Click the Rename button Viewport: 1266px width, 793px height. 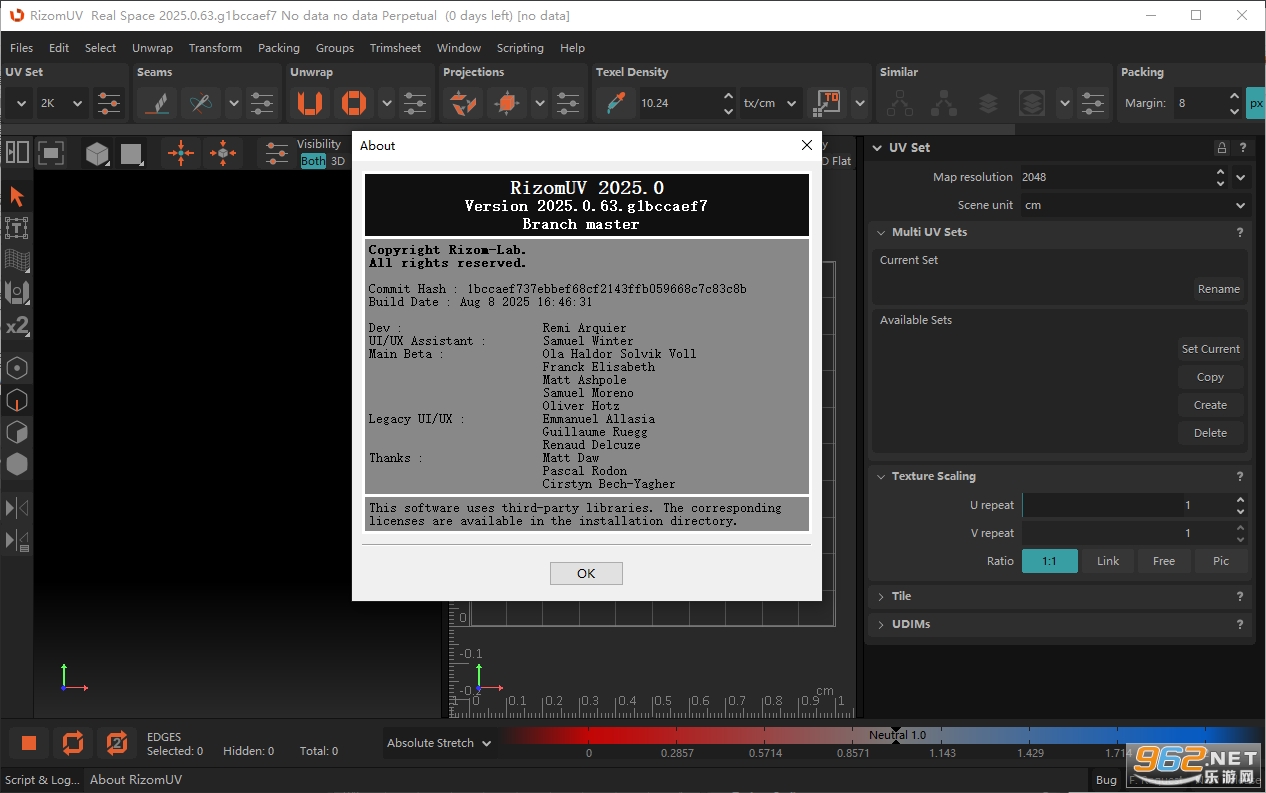tap(1218, 289)
